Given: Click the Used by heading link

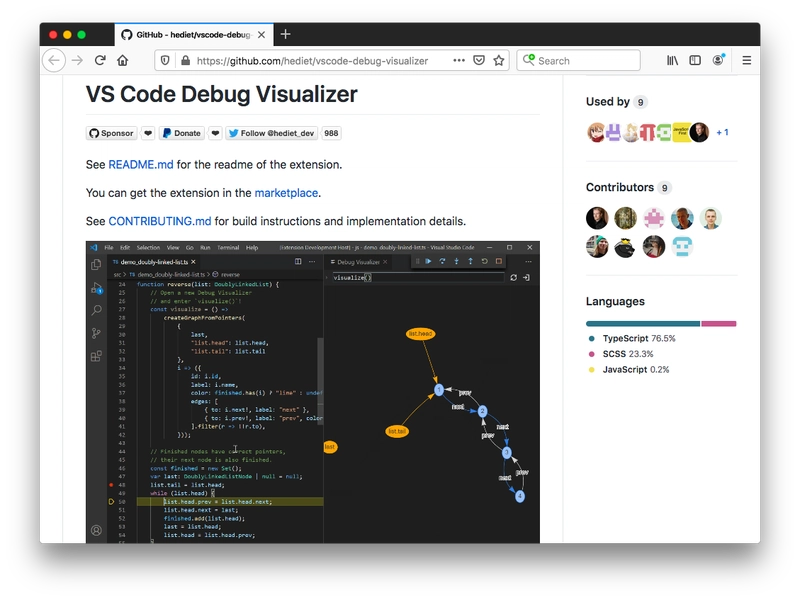Looking at the screenshot, I should pyautogui.click(x=616, y=102).
